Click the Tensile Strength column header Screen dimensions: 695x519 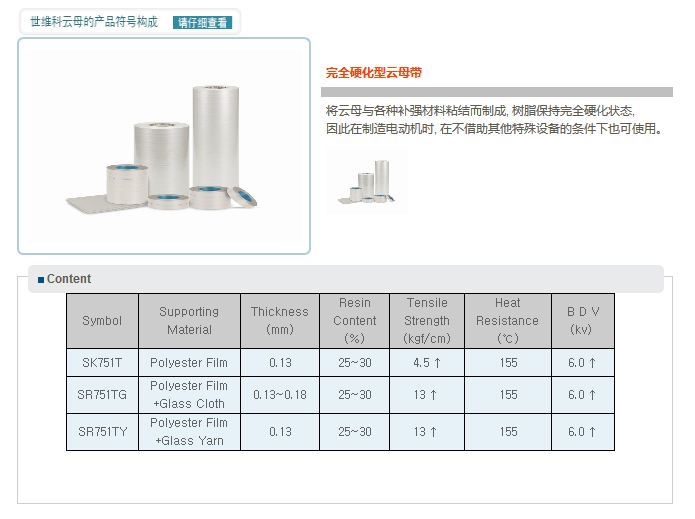coord(427,321)
